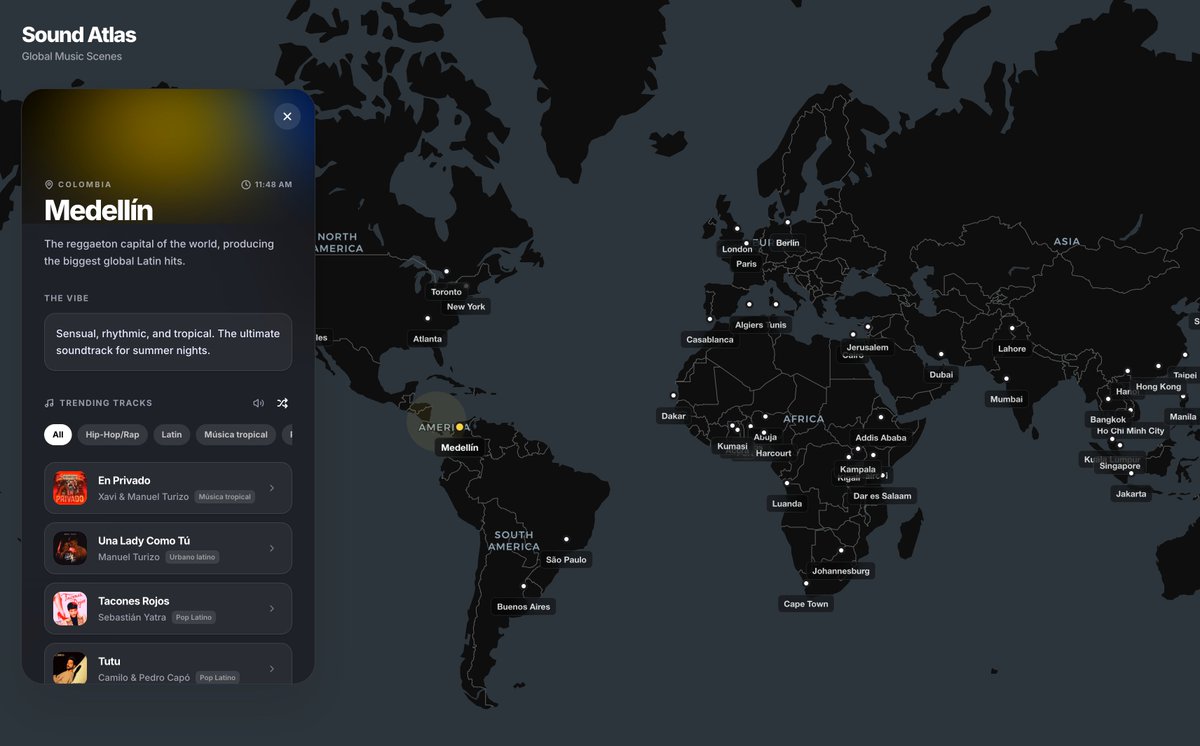The height and width of the screenshot is (746, 1200).
Task: Open the Jerusalem city label
Action: (867, 347)
